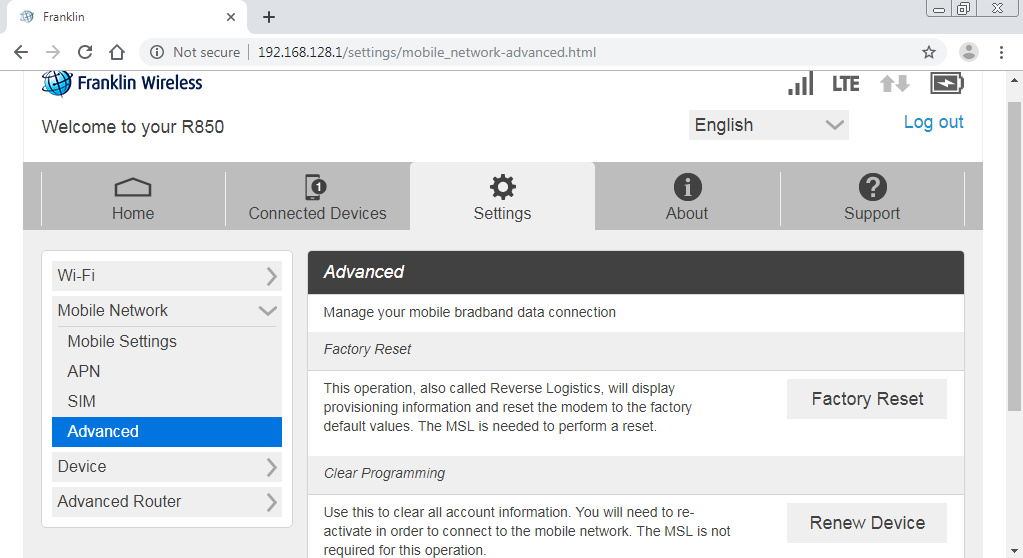The width and height of the screenshot is (1023, 558).
Task: Click the Home house icon
Action: 133,187
